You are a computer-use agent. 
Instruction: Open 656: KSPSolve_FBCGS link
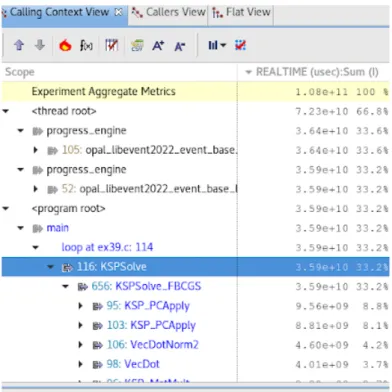point(146,286)
